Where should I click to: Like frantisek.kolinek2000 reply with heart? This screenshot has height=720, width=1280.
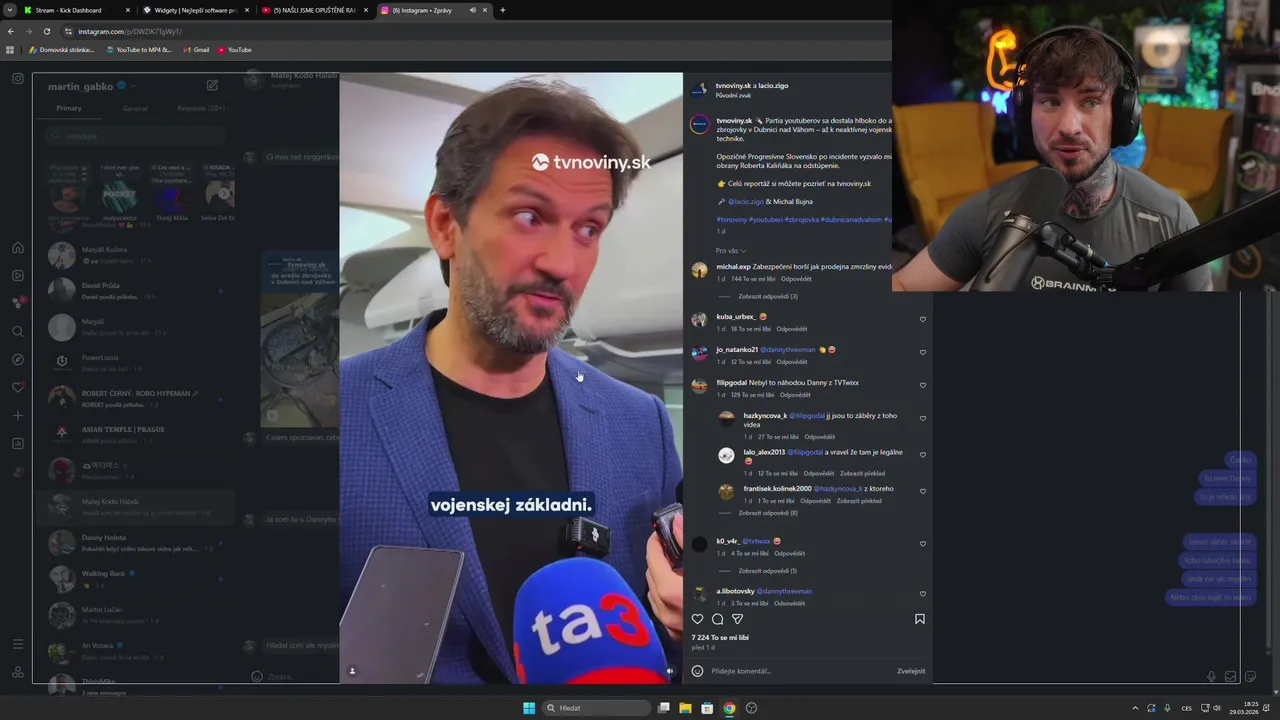point(923,492)
